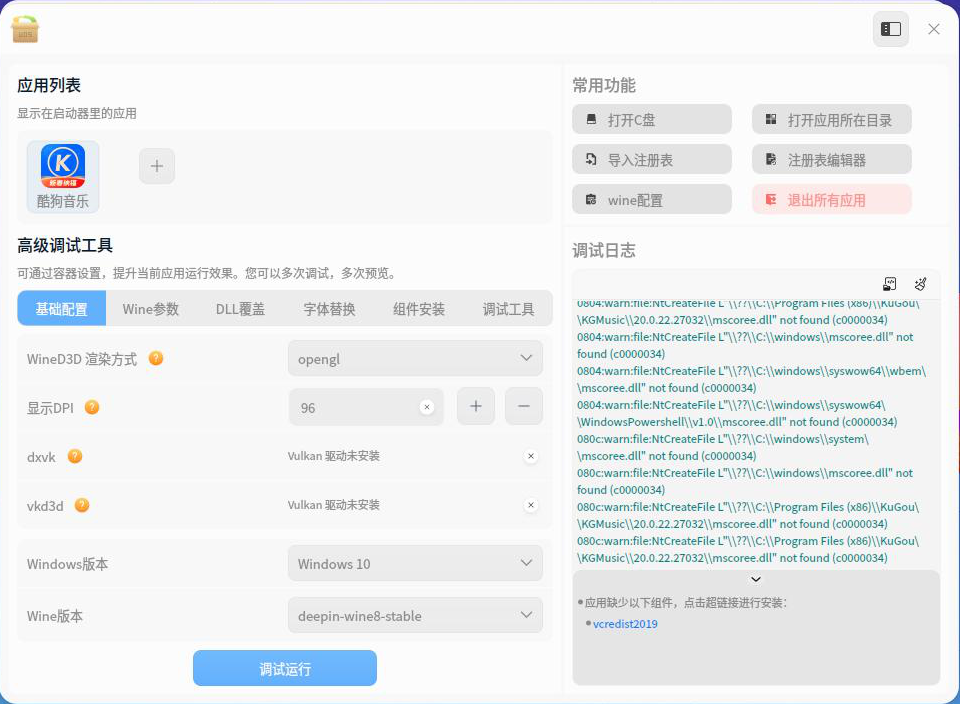This screenshot has width=960, height=704.
Task: Decrease display DPI with minus button
Action: [523, 406]
